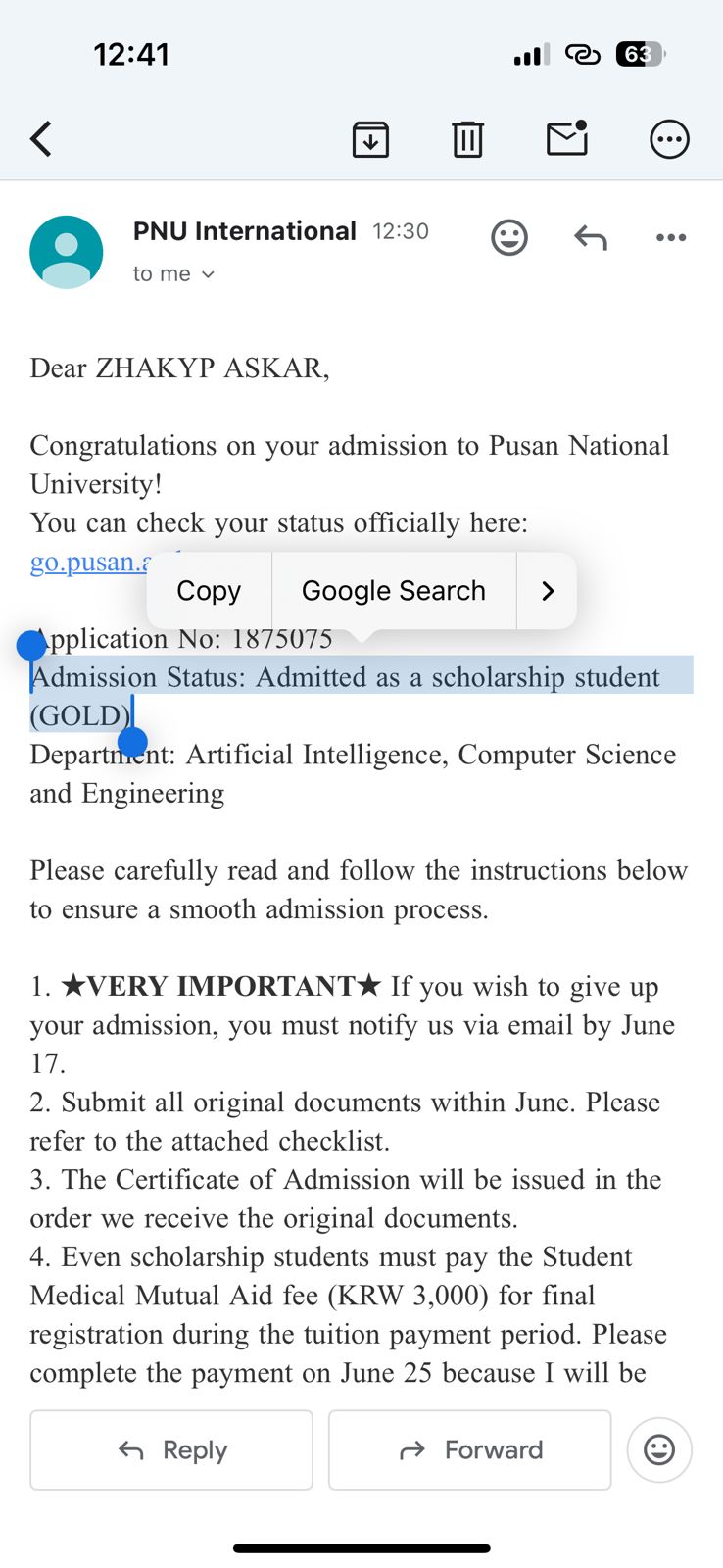Tap the bottom emoji reaction button

[x=659, y=1449]
